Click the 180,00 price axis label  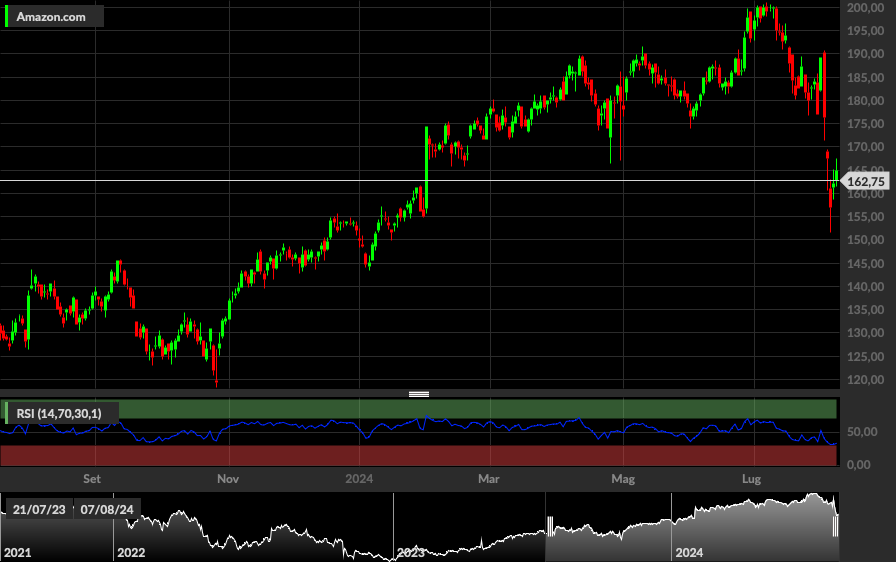865,101
